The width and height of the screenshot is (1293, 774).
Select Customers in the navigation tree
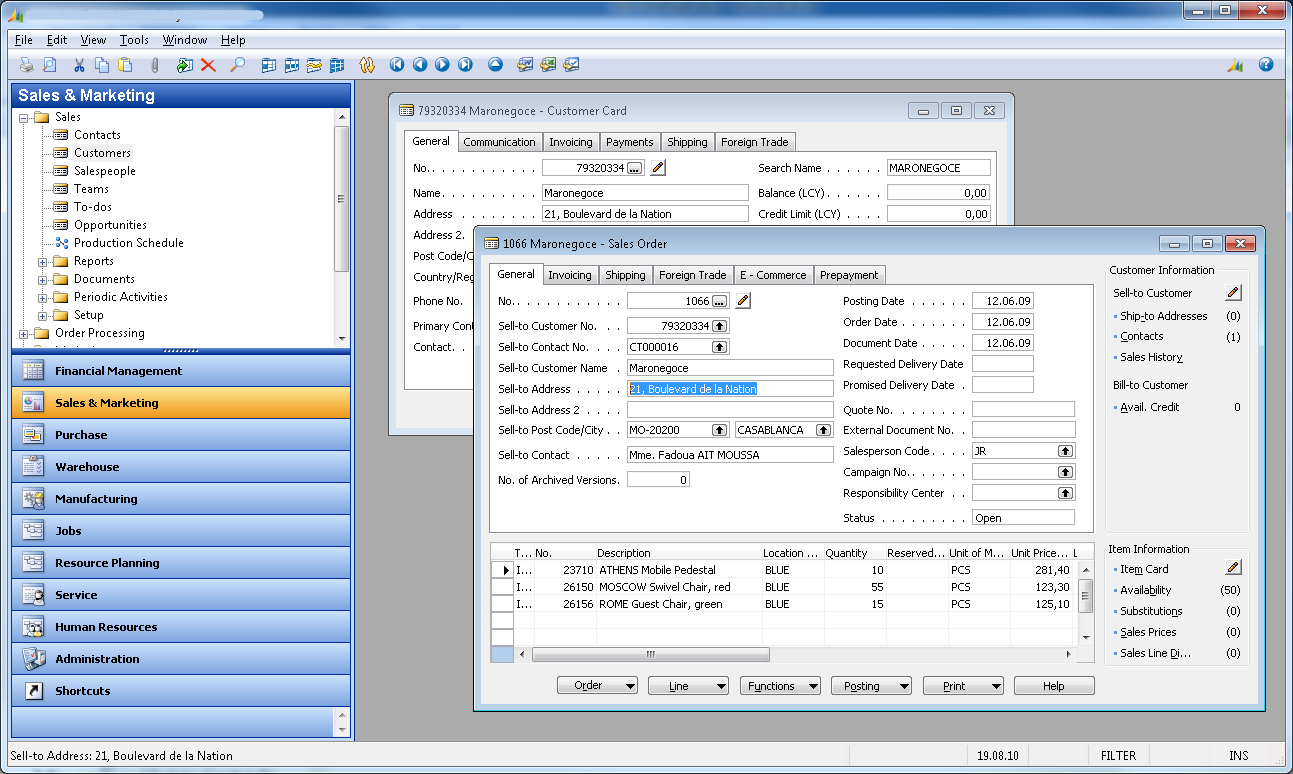(102, 153)
